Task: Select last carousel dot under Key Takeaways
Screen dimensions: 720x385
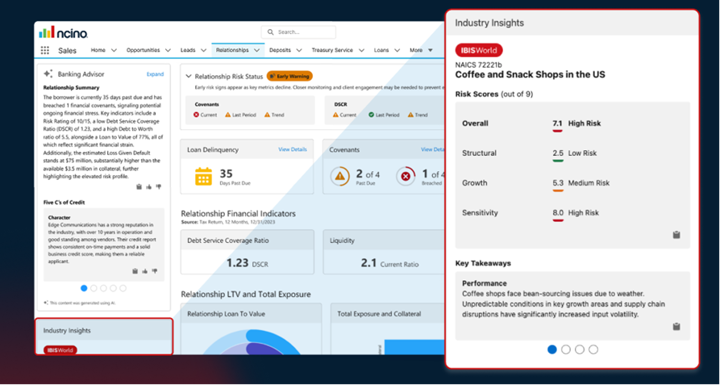Action: click(593, 350)
